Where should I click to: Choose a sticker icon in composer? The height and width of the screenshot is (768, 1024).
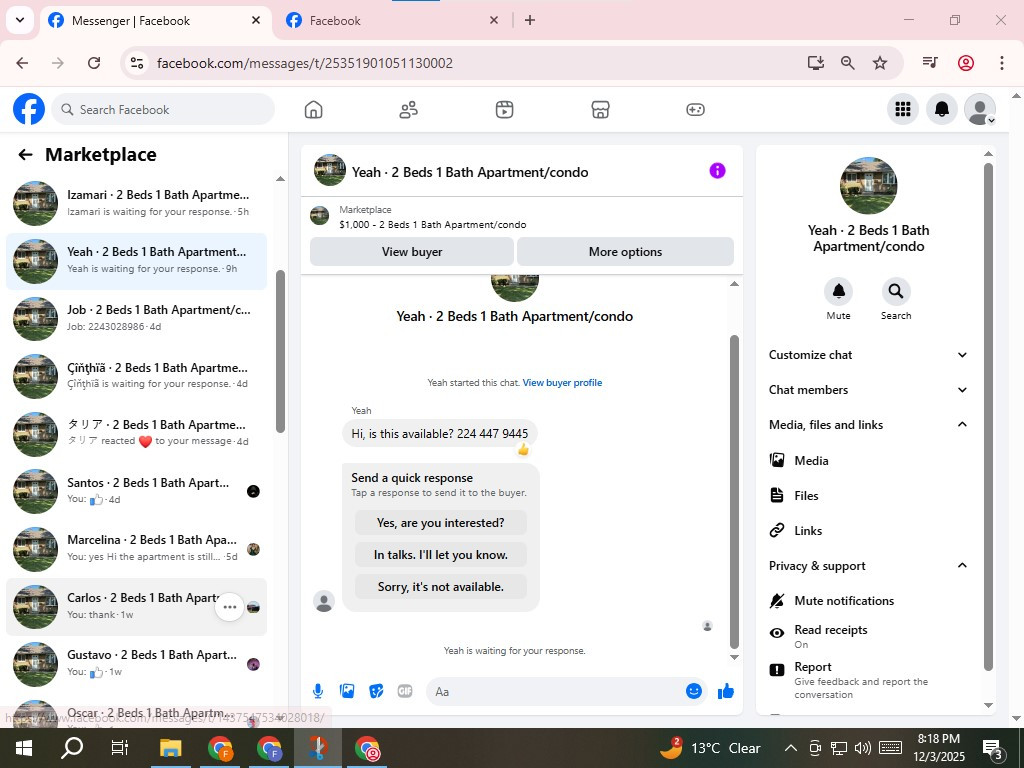(376, 691)
